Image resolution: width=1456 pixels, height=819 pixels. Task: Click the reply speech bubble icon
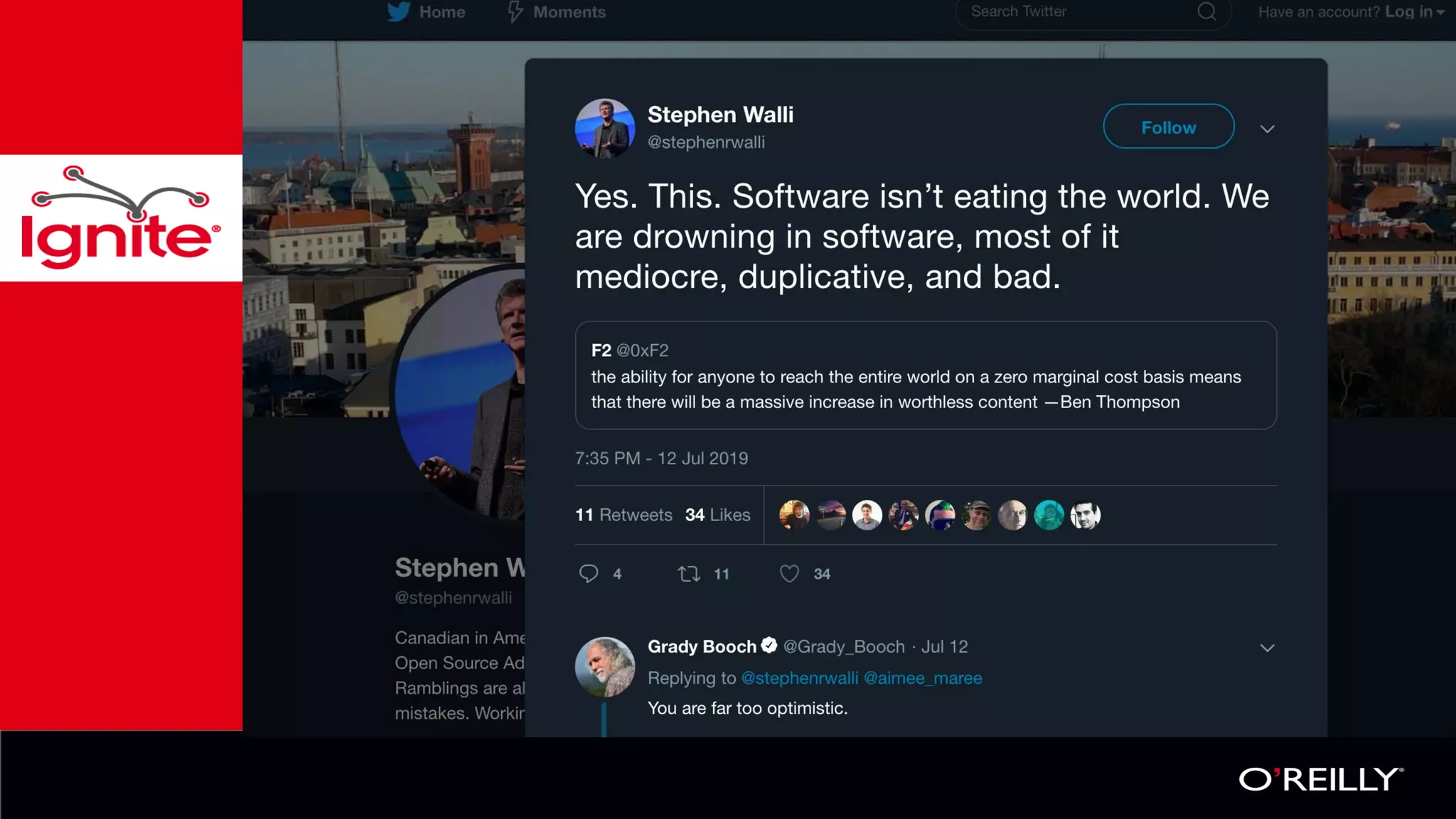click(588, 574)
